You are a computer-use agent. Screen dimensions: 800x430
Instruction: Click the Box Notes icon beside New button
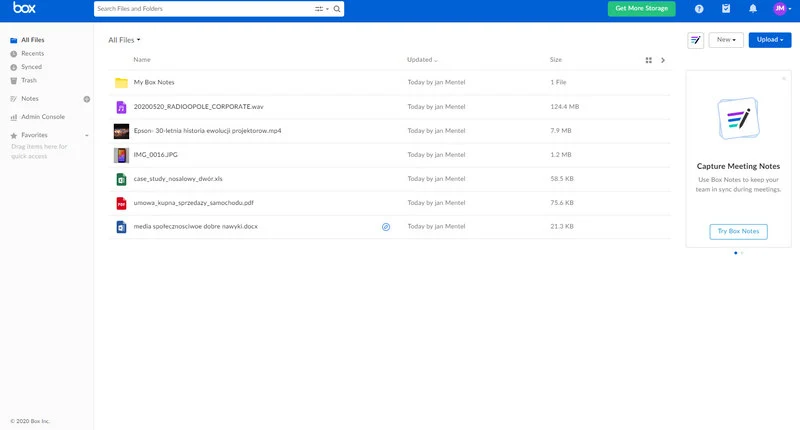[696, 40]
